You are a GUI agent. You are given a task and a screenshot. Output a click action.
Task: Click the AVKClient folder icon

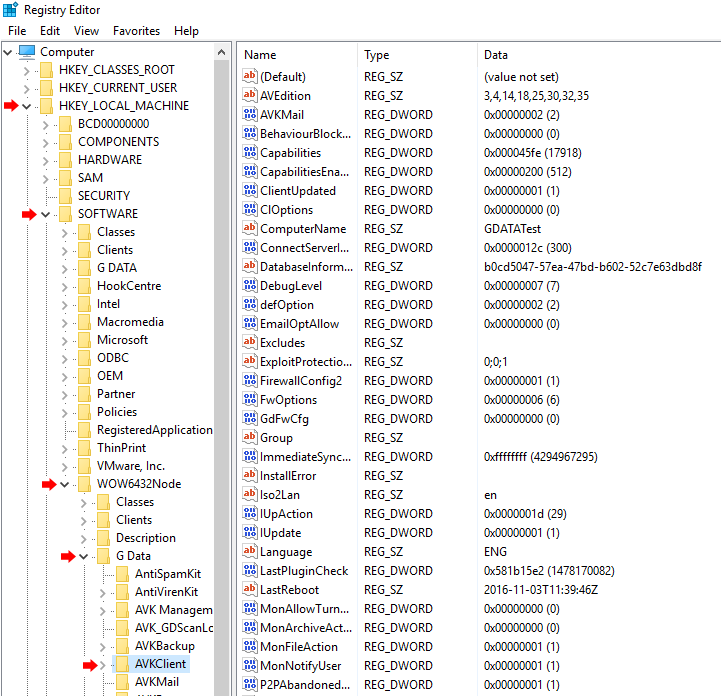coord(122,664)
